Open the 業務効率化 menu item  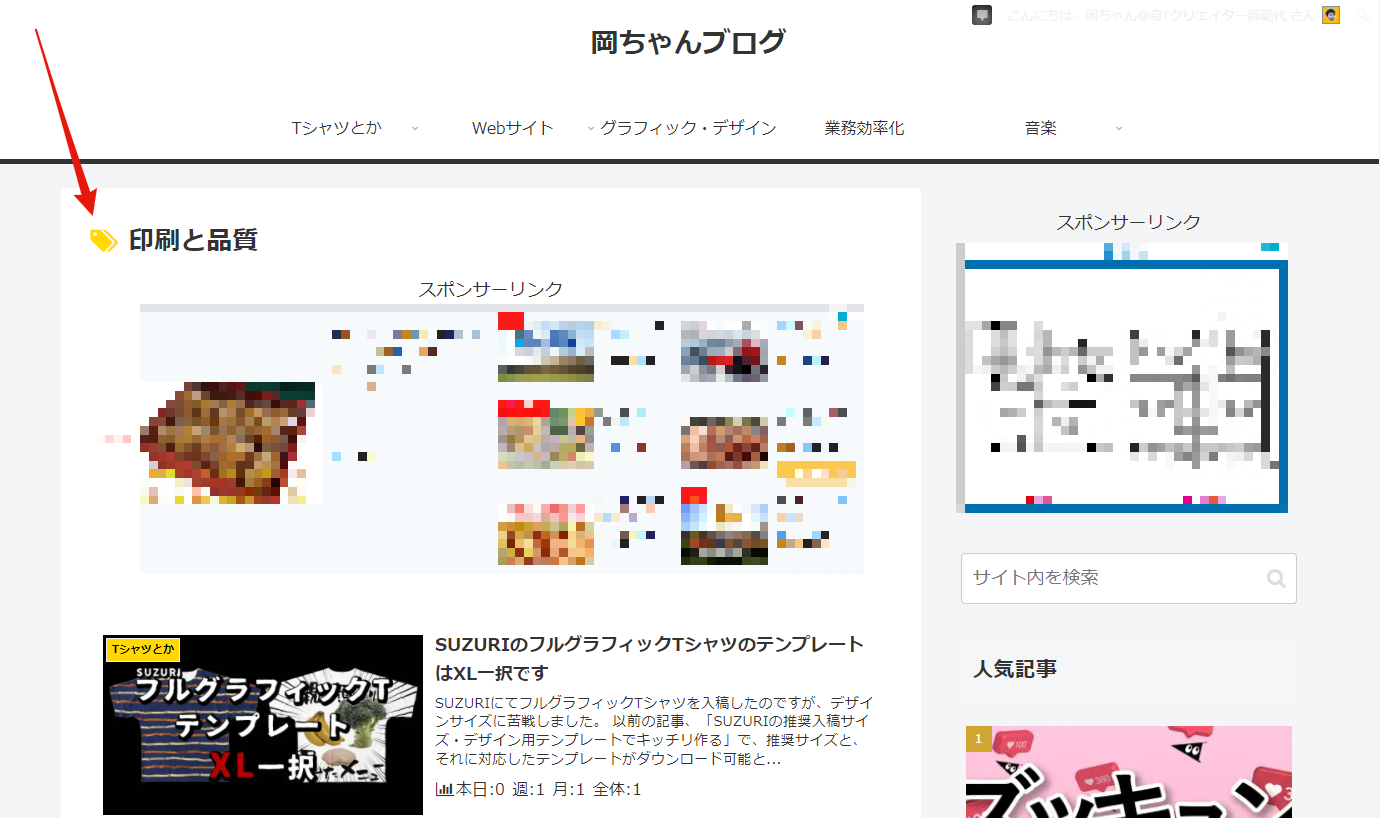click(x=864, y=128)
